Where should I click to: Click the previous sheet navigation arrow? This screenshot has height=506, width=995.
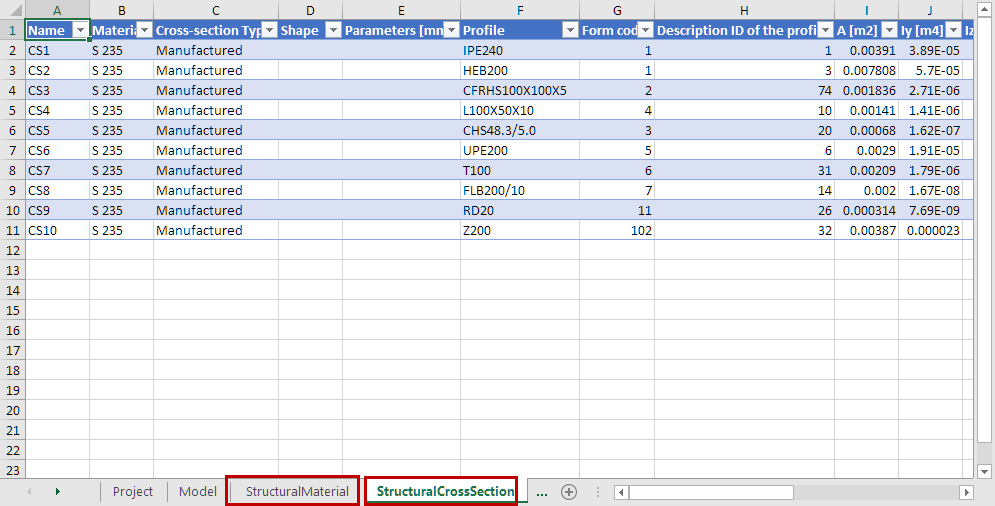(29, 491)
